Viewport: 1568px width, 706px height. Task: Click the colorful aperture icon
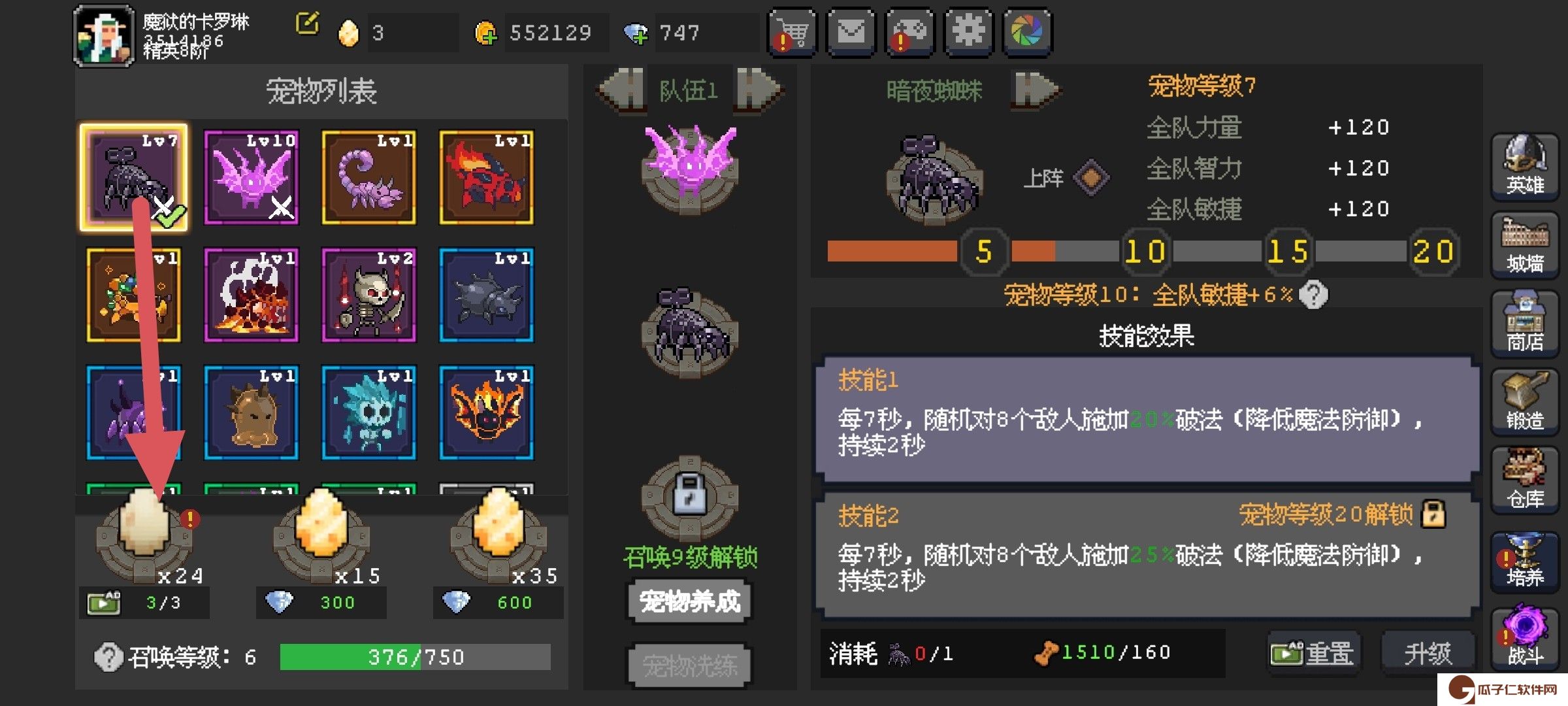(x=1027, y=32)
